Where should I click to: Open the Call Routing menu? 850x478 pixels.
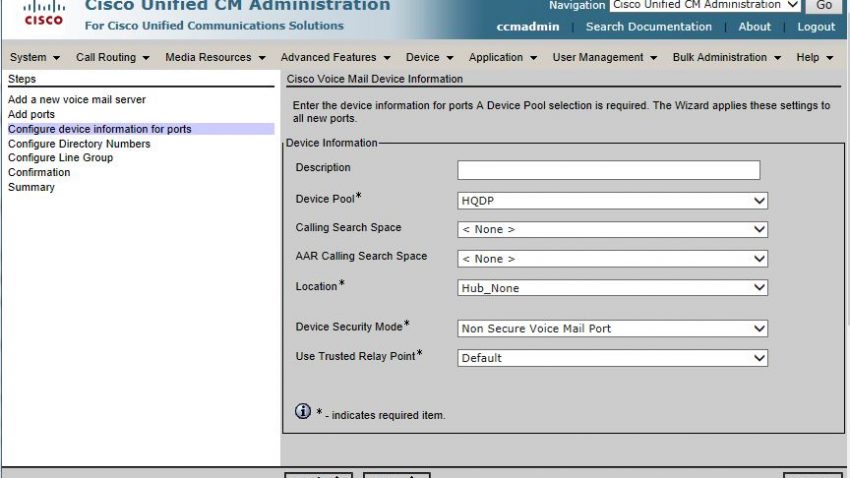pos(113,58)
